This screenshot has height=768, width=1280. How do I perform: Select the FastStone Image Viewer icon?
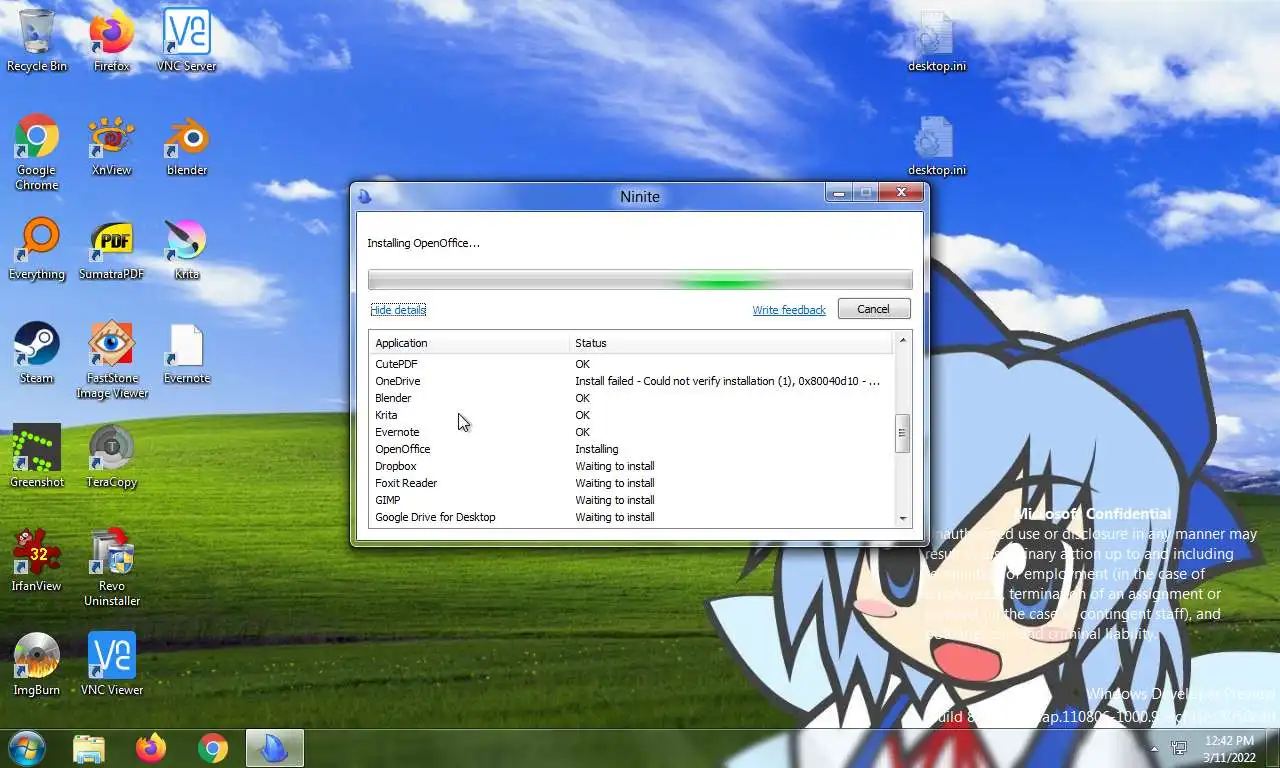click(112, 359)
